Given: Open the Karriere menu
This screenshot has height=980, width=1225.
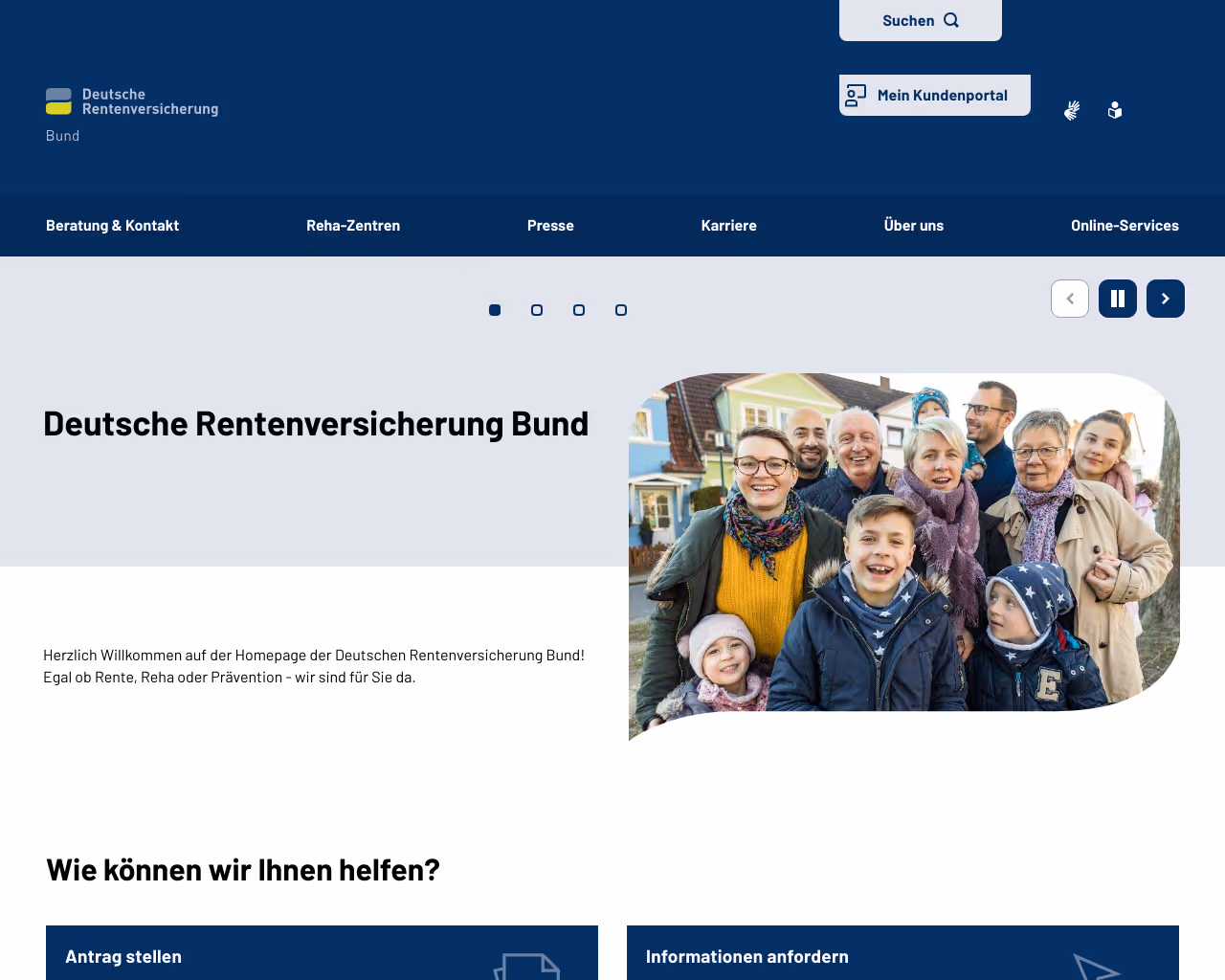Looking at the screenshot, I should pos(729,226).
